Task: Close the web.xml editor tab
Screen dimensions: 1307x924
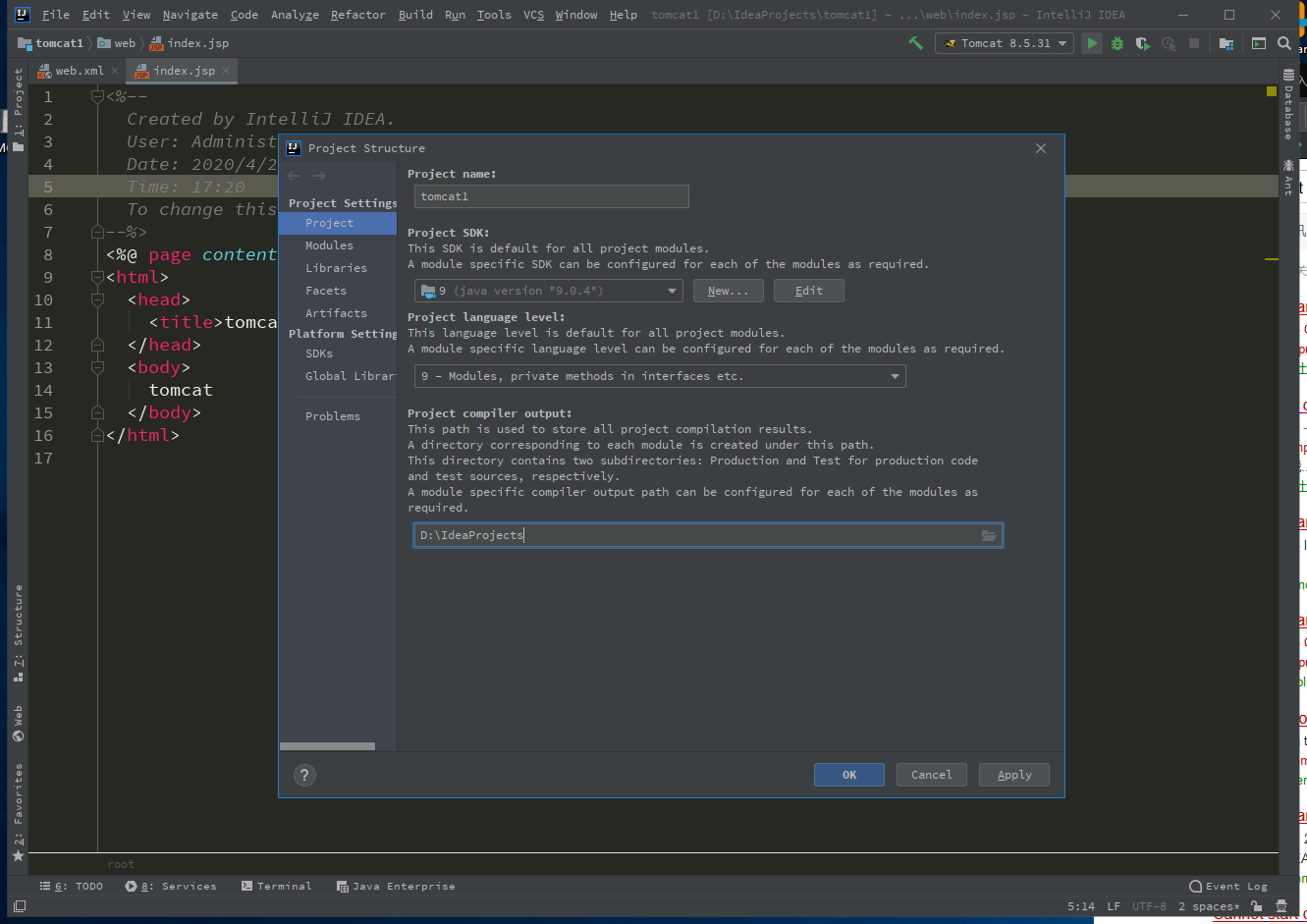Action: pyautogui.click(x=115, y=71)
